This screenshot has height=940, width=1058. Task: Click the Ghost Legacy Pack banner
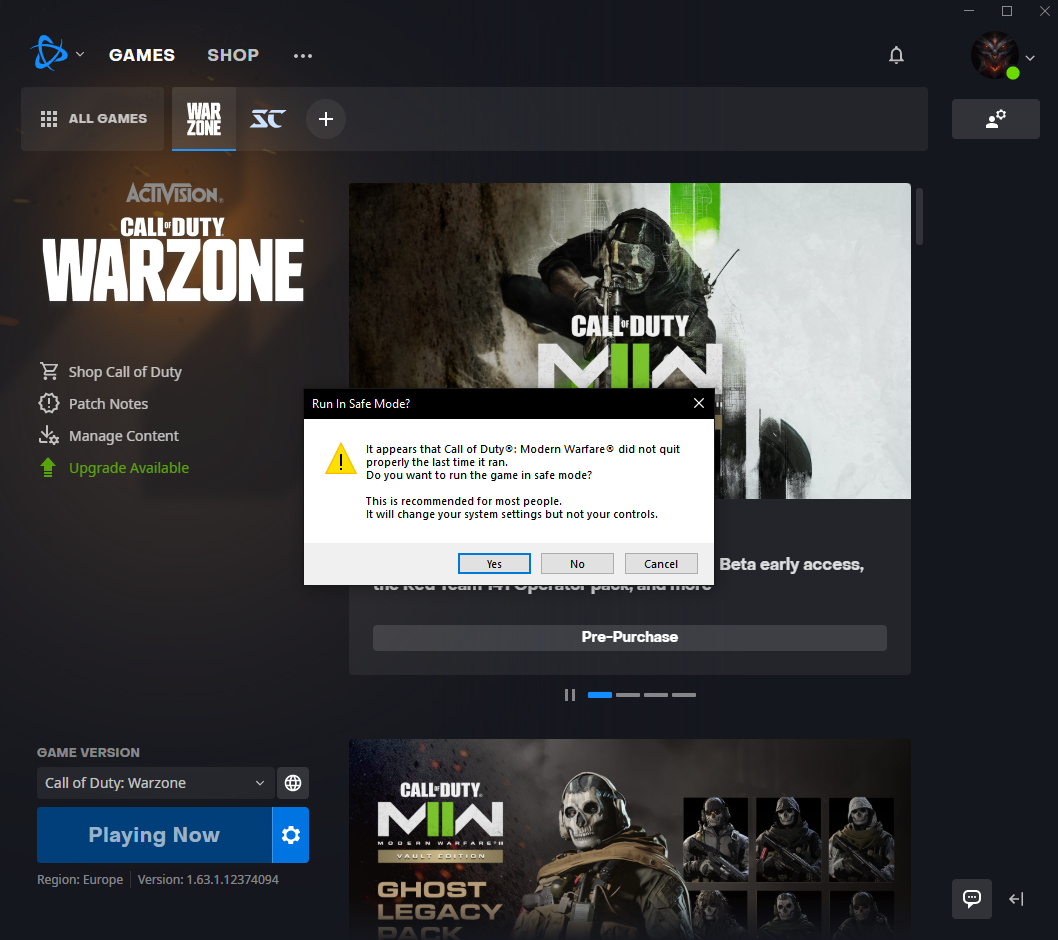(630, 839)
